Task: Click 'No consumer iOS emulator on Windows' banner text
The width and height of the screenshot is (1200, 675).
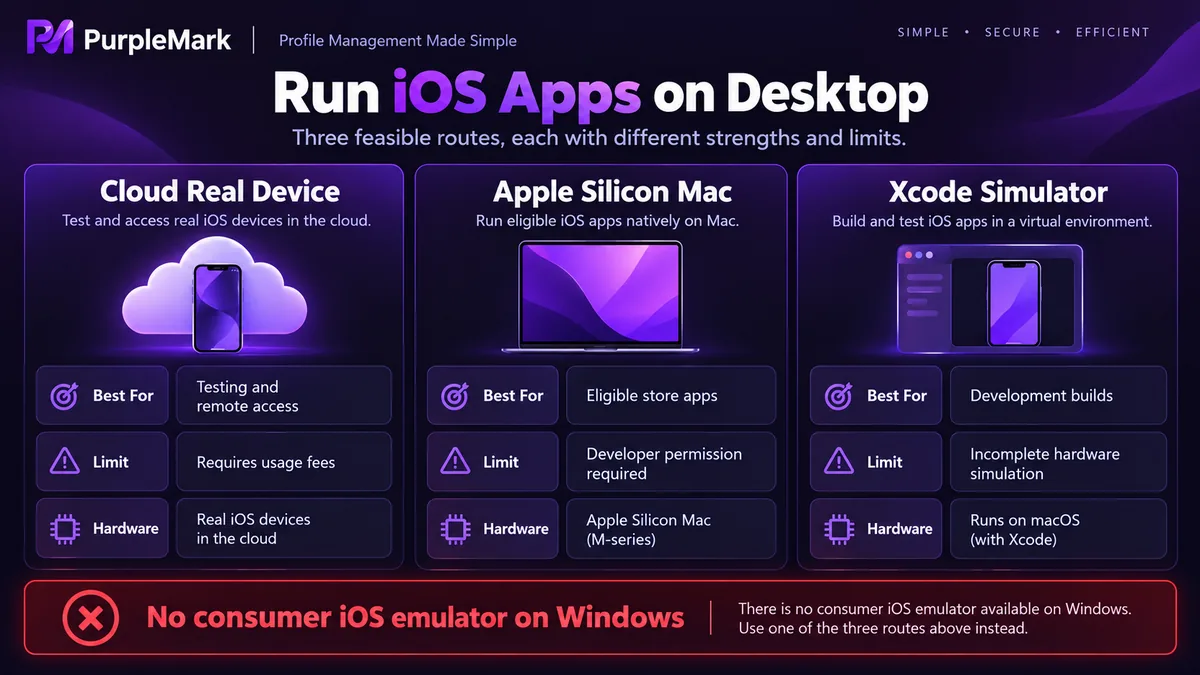Action: point(416,617)
